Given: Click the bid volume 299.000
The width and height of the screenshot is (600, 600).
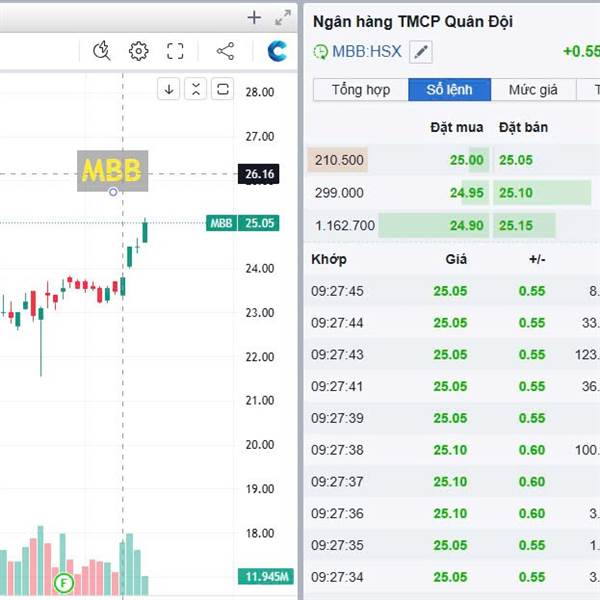Looking at the screenshot, I should [339, 193].
